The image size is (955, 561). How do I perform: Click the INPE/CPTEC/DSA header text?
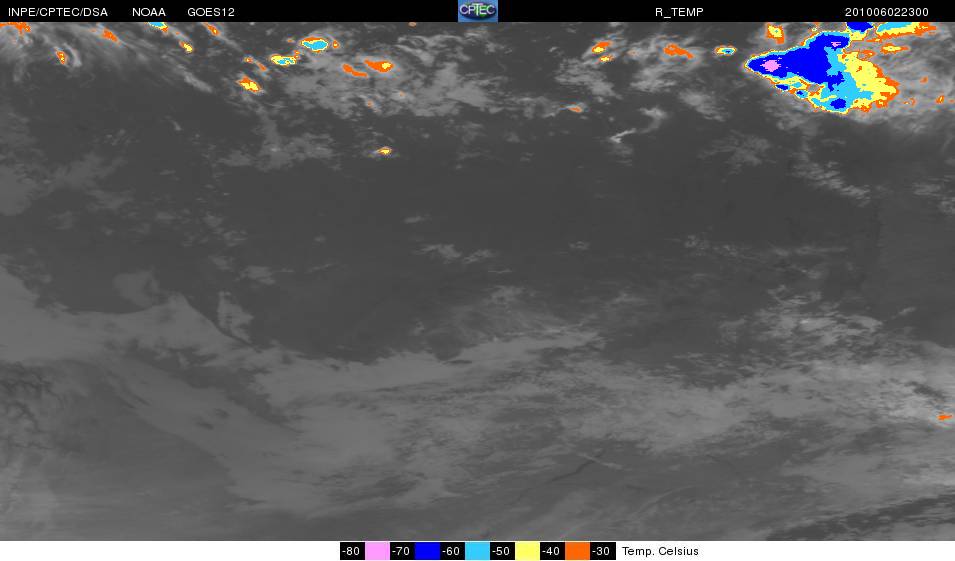click(x=58, y=12)
